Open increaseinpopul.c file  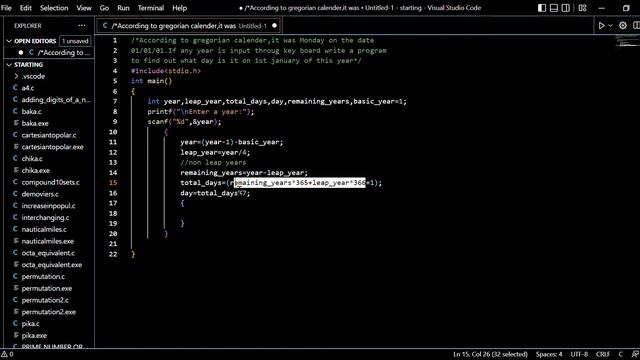pos(49,206)
